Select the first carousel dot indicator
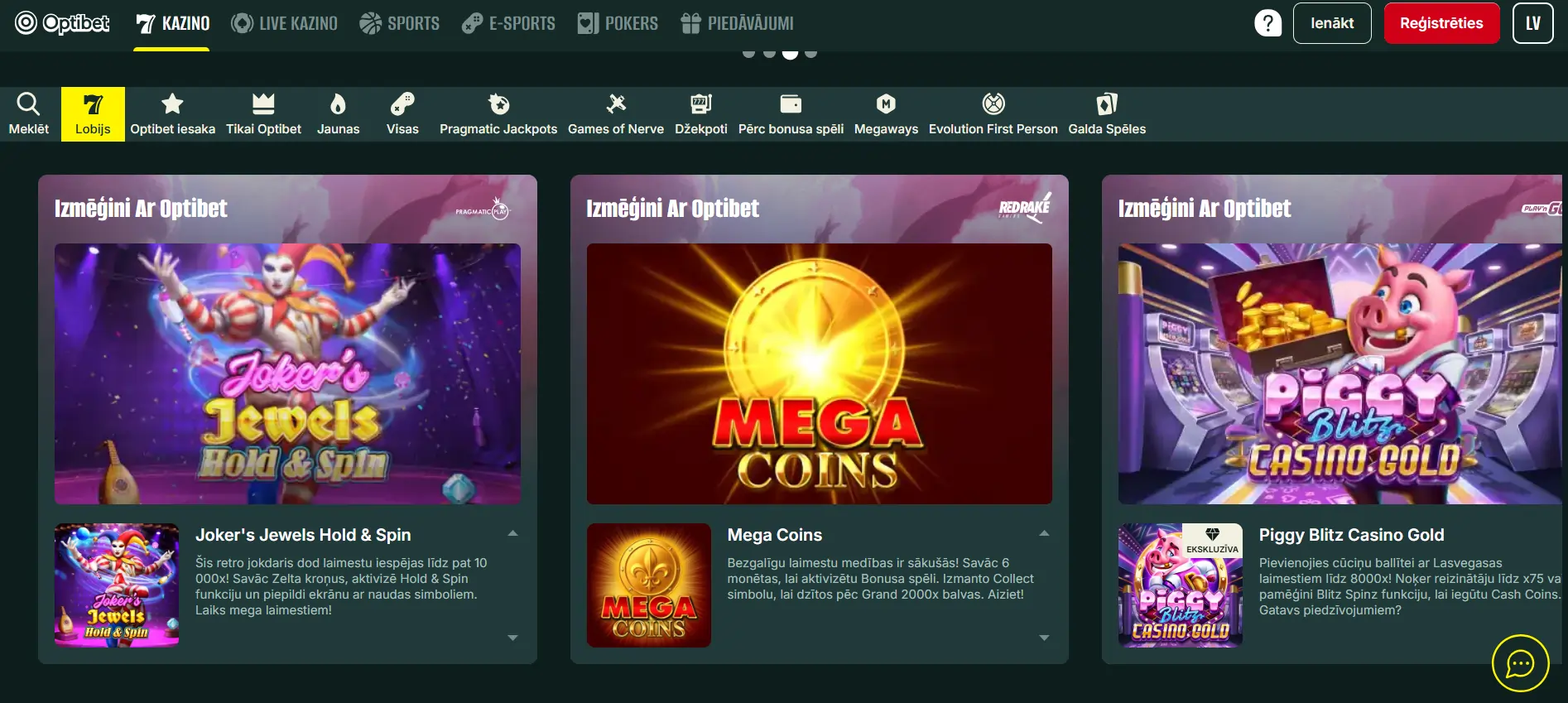The height and width of the screenshot is (703, 1568). click(748, 54)
